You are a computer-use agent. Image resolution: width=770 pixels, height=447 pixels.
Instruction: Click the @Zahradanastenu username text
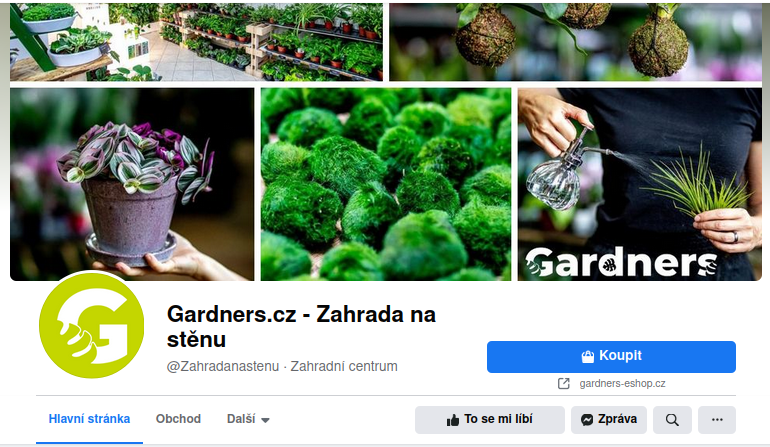click(x=223, y=366)
